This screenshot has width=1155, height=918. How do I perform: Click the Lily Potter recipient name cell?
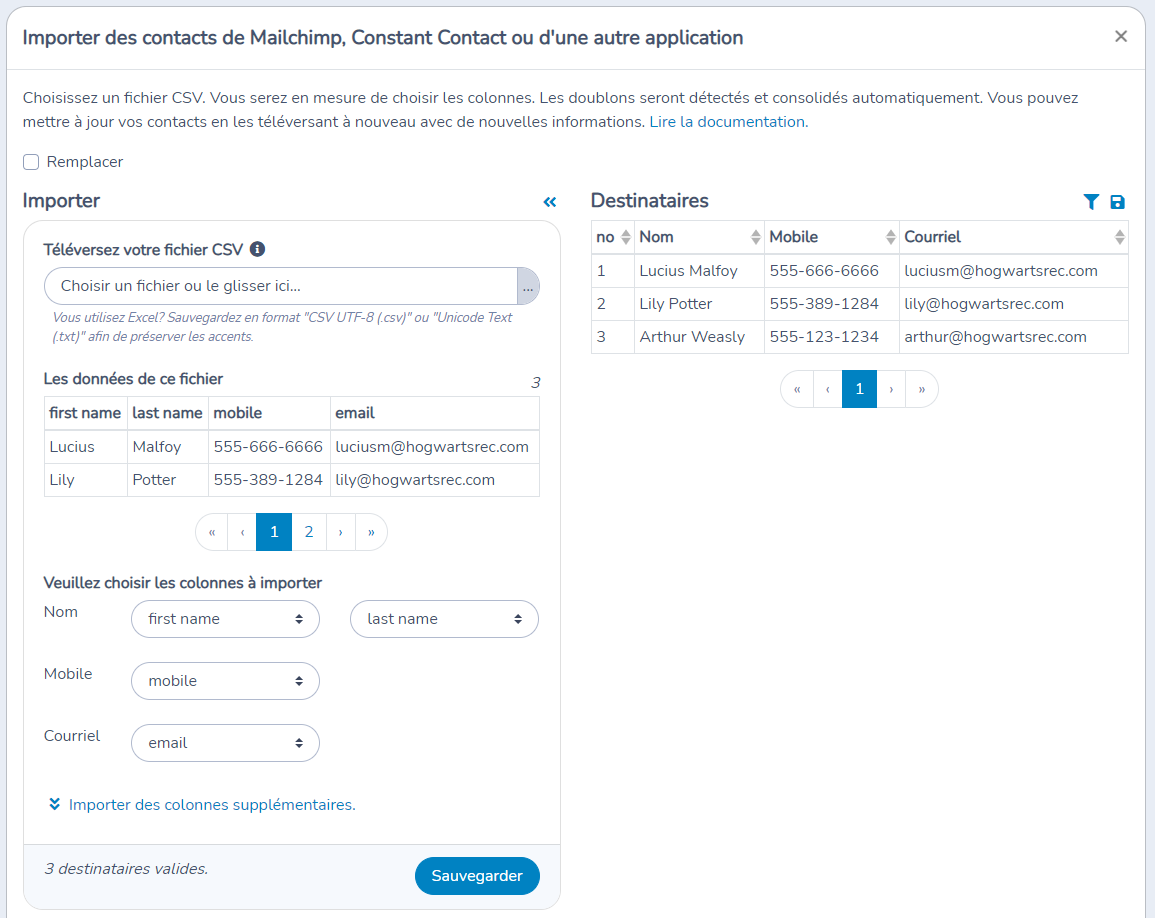point(699,304)
